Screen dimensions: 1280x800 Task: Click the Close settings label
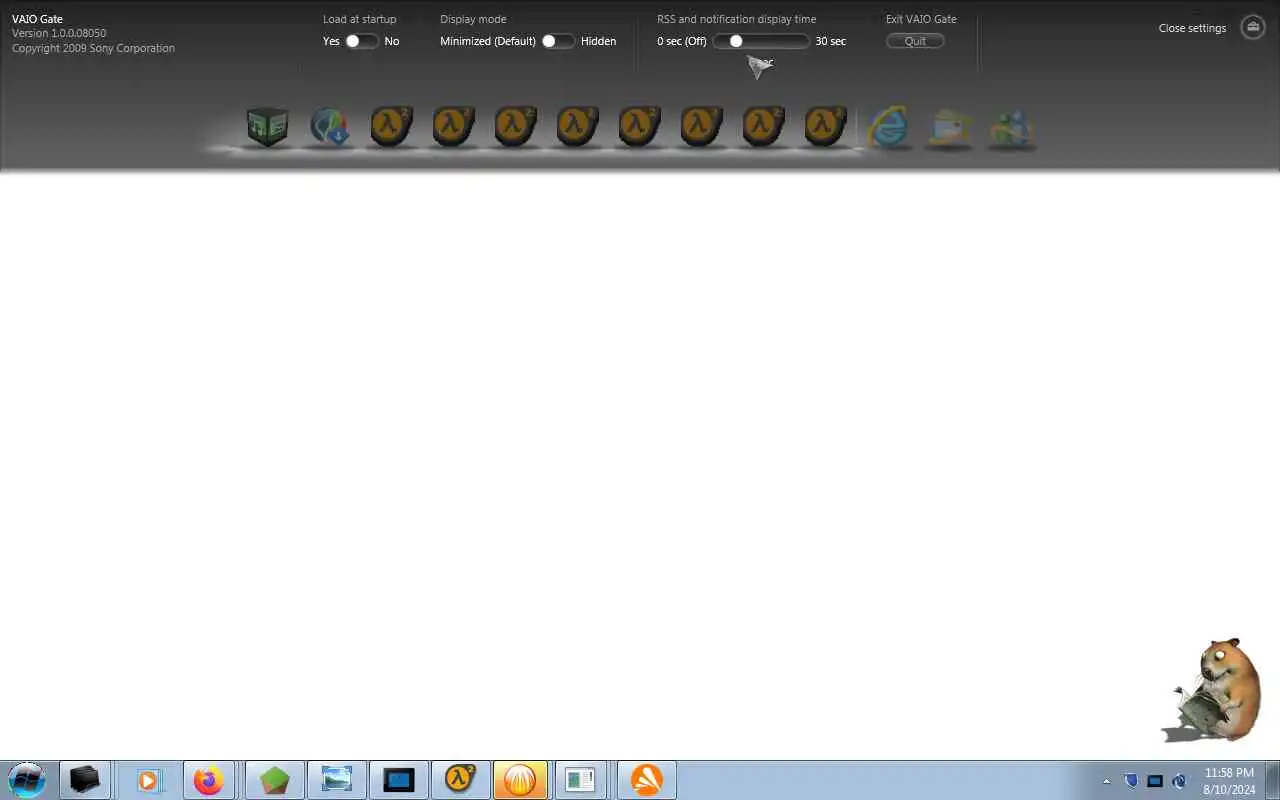[1192, 28]
